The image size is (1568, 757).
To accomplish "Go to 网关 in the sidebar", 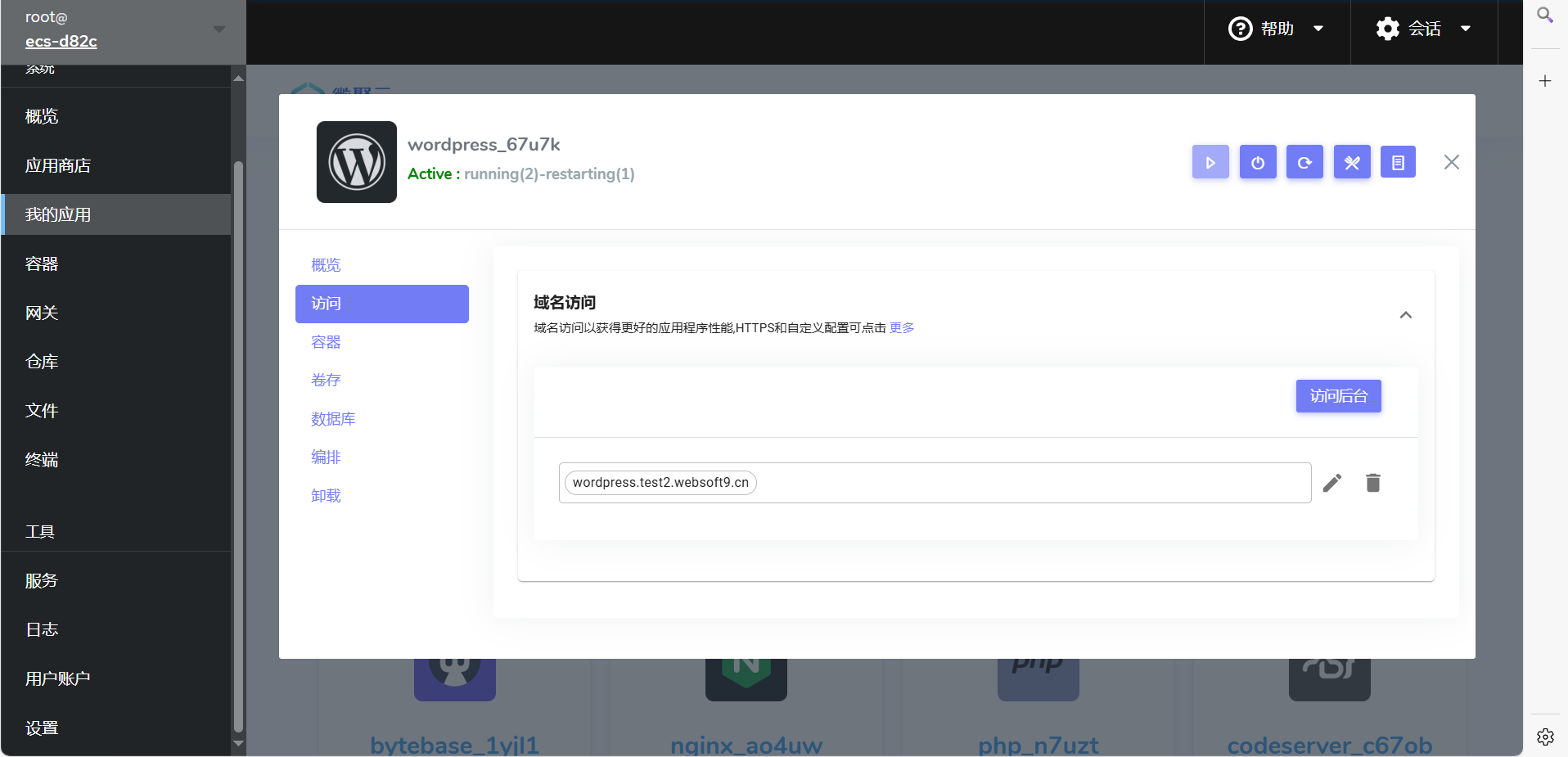I will pos(116,313).
